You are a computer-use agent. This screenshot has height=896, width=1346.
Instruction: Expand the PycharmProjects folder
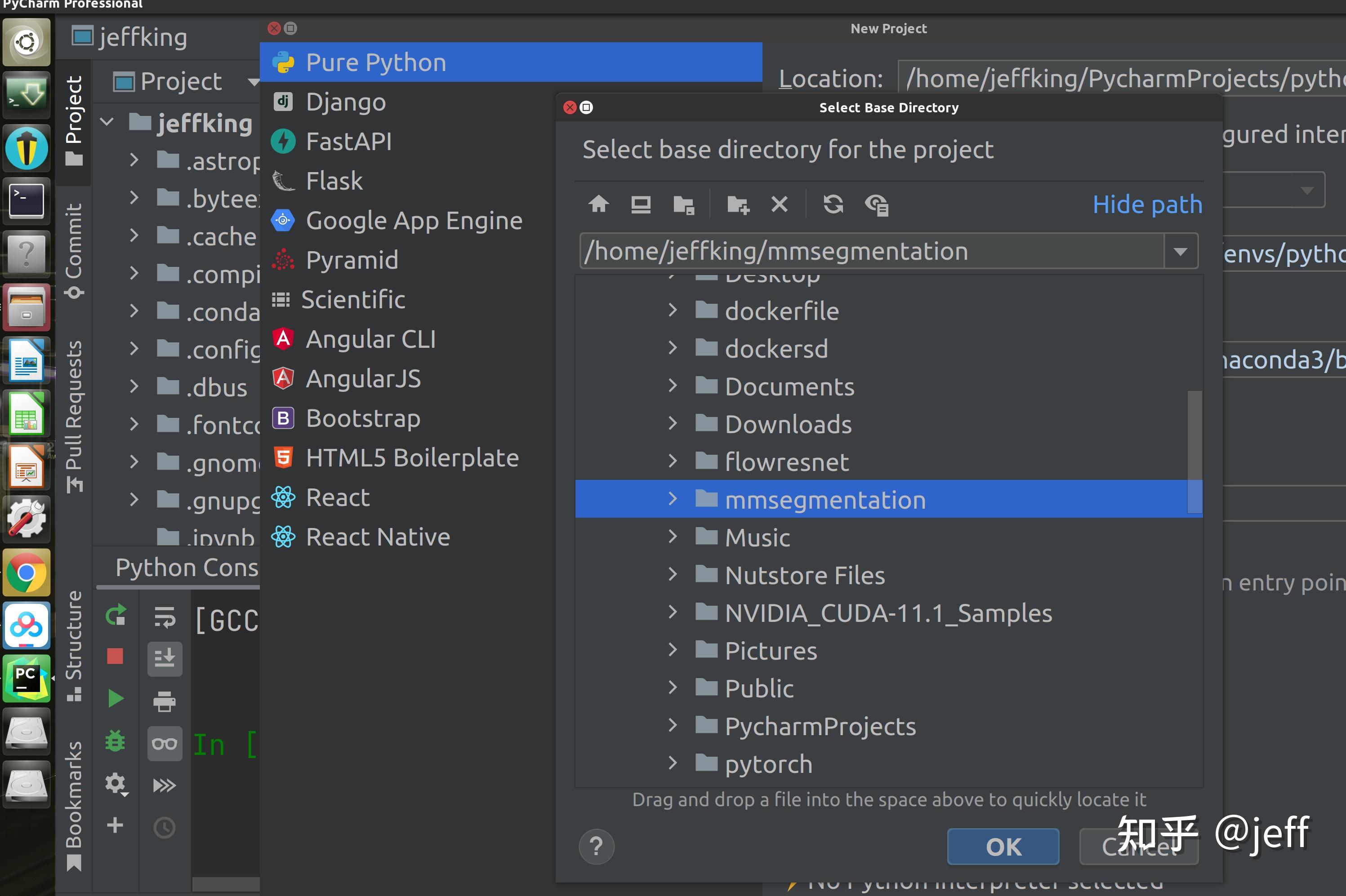pos(673,726)
